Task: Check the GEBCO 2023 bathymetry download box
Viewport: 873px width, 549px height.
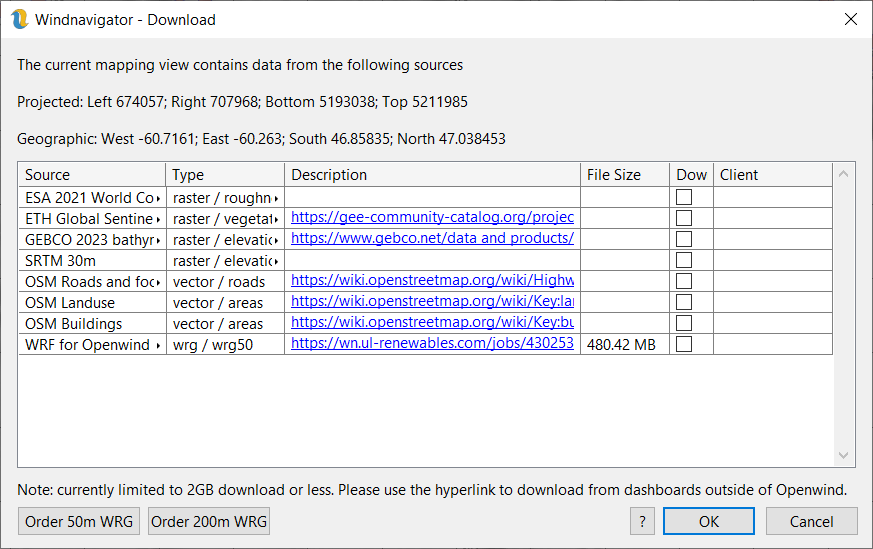Action: coord(684,239)
